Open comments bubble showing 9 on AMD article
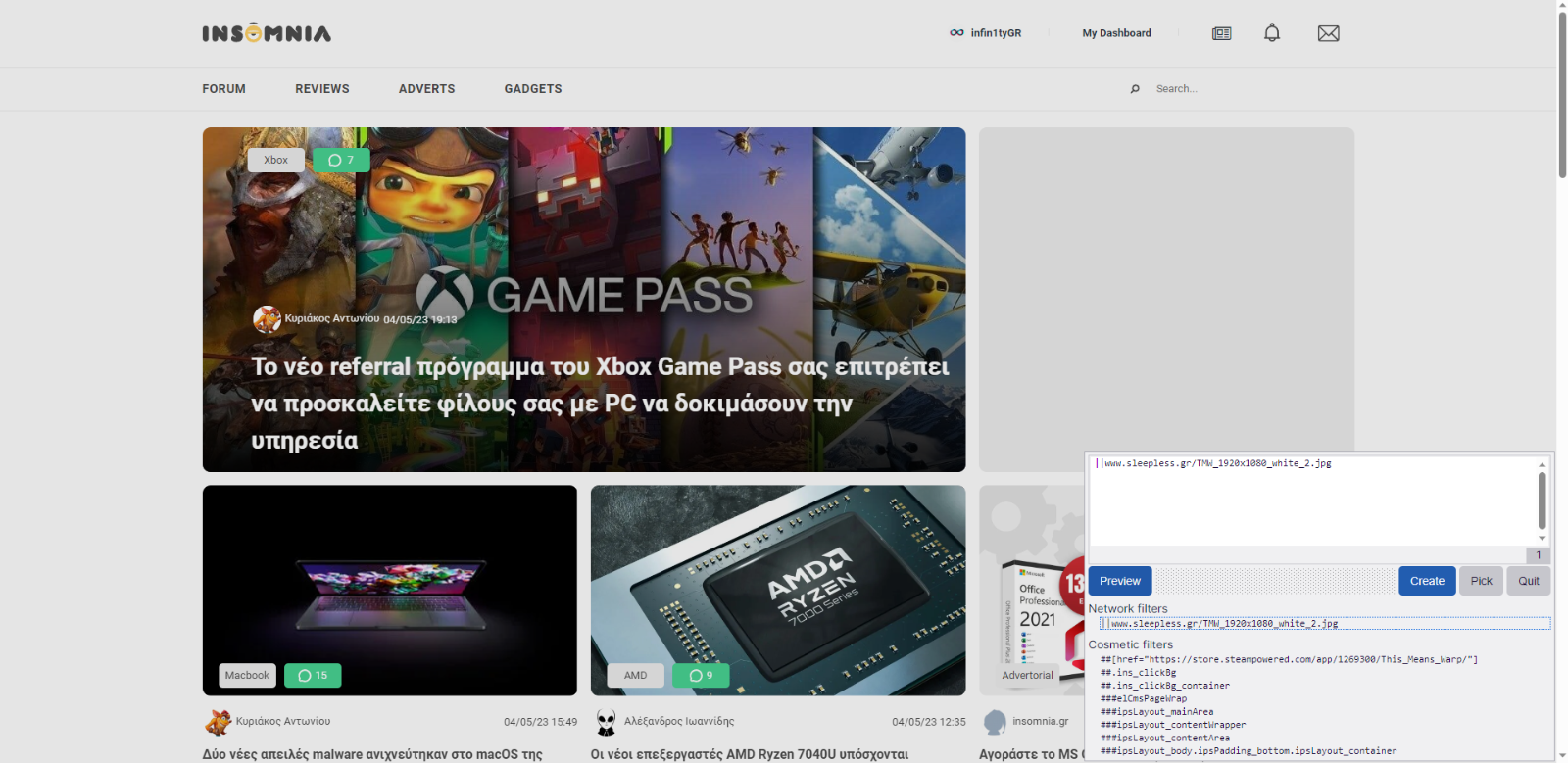The height and width of the screenshot is (763, 1568). [701, 676]
